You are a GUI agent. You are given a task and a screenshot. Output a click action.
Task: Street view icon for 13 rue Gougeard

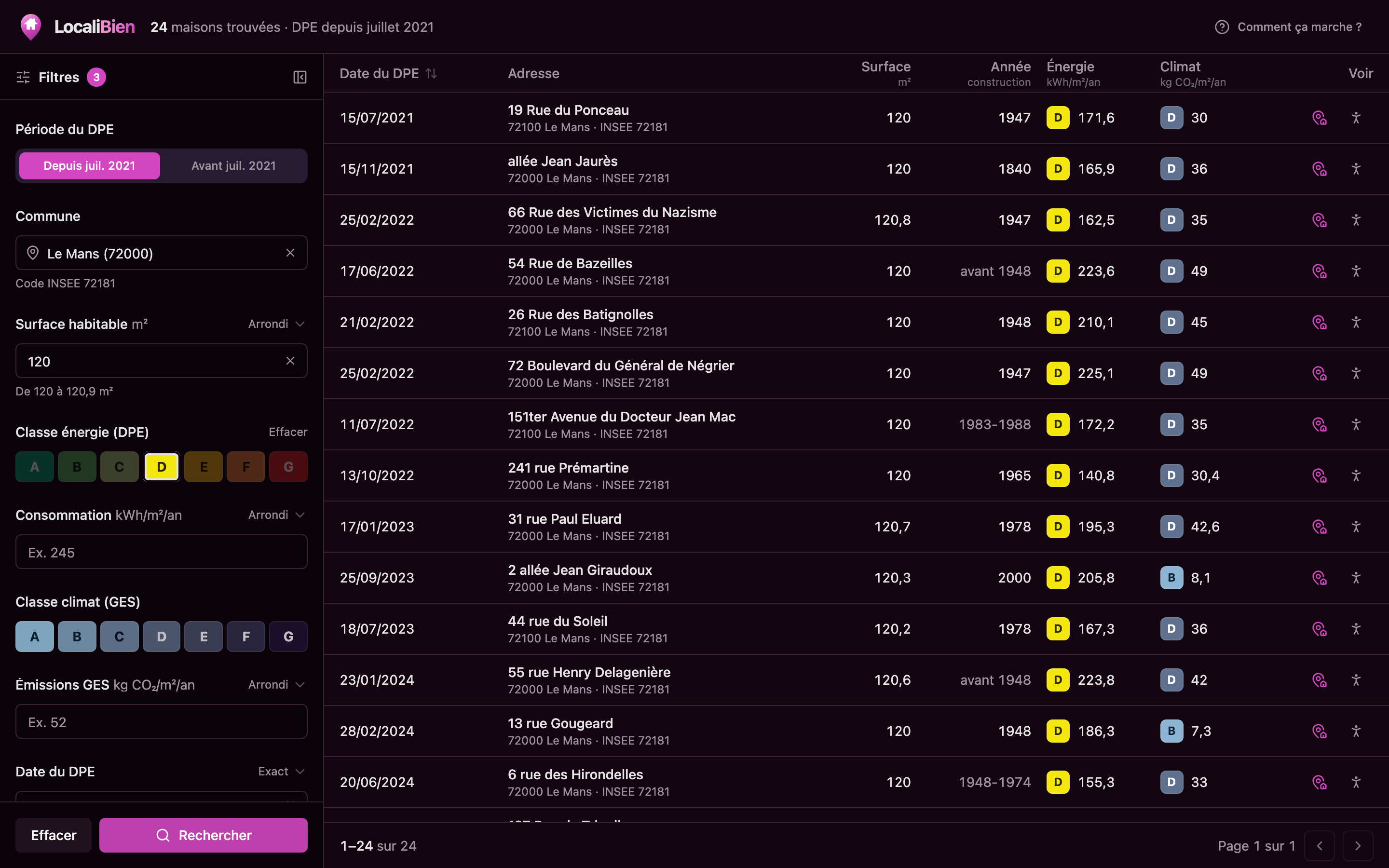1356,731
